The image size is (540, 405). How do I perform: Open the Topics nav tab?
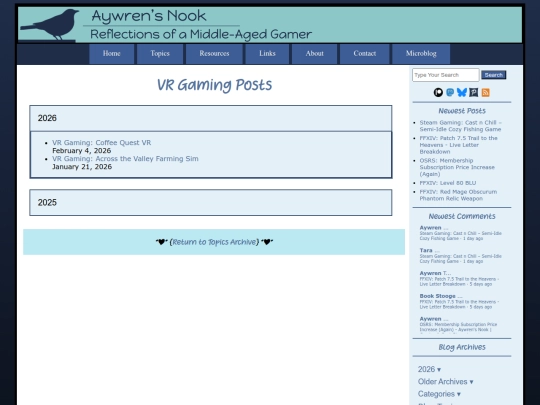[x=160, y=54]
